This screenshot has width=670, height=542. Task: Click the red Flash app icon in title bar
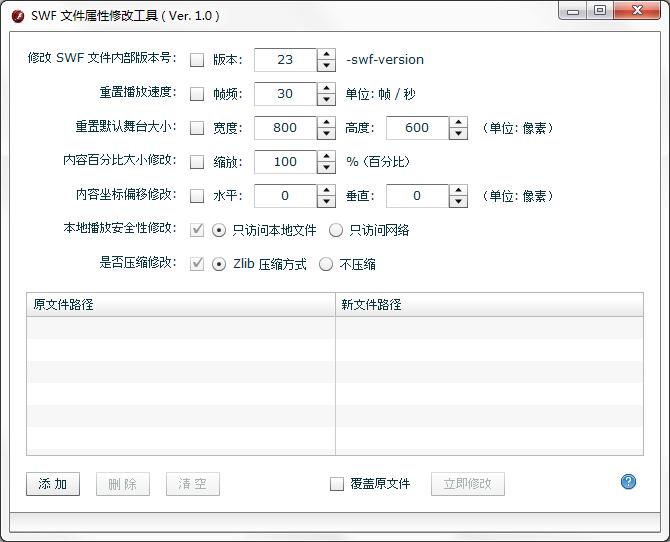click(x=18, y=16)
